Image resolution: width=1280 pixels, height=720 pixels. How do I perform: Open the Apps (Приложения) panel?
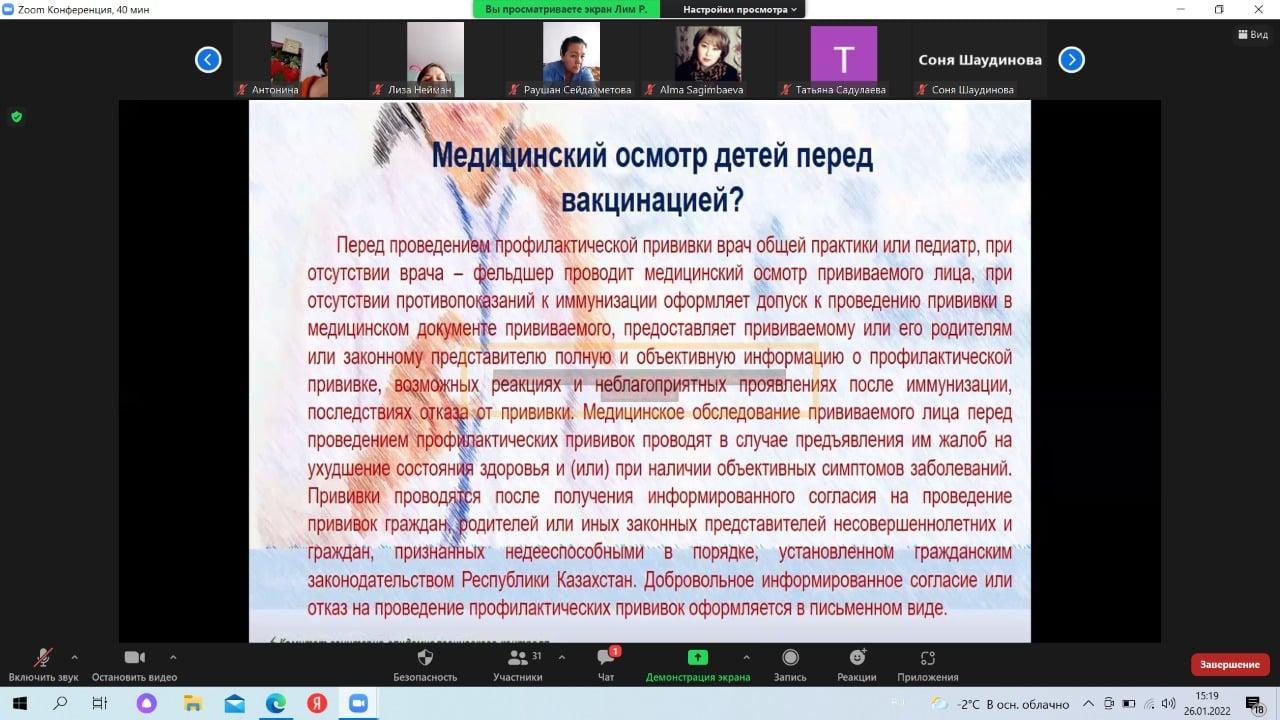(927, 658)
